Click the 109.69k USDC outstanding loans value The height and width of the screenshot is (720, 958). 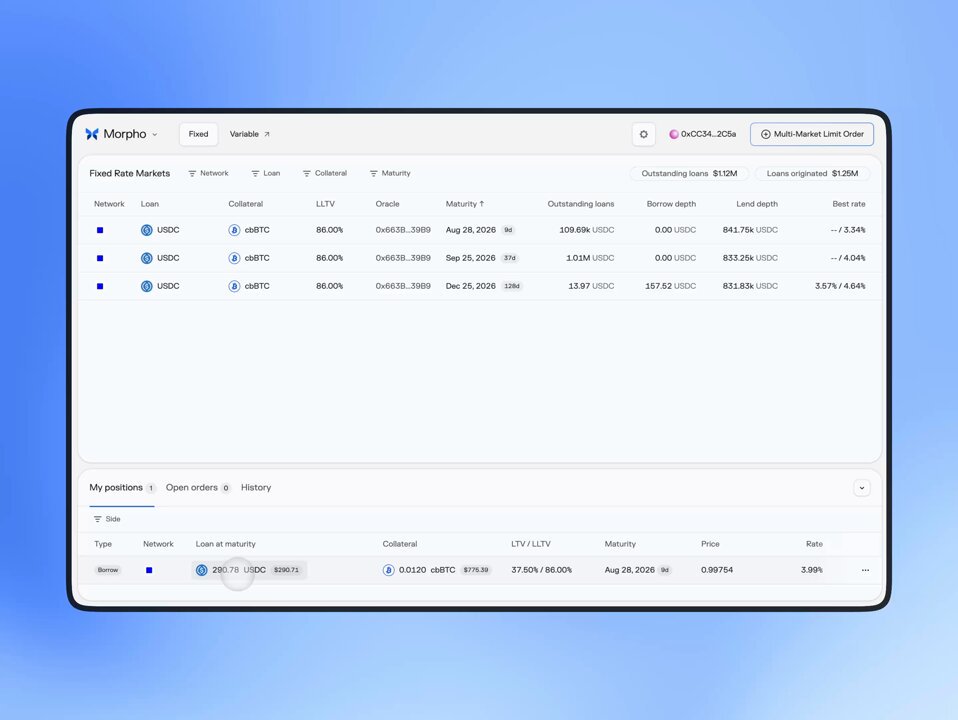click(x=587, y=230)
